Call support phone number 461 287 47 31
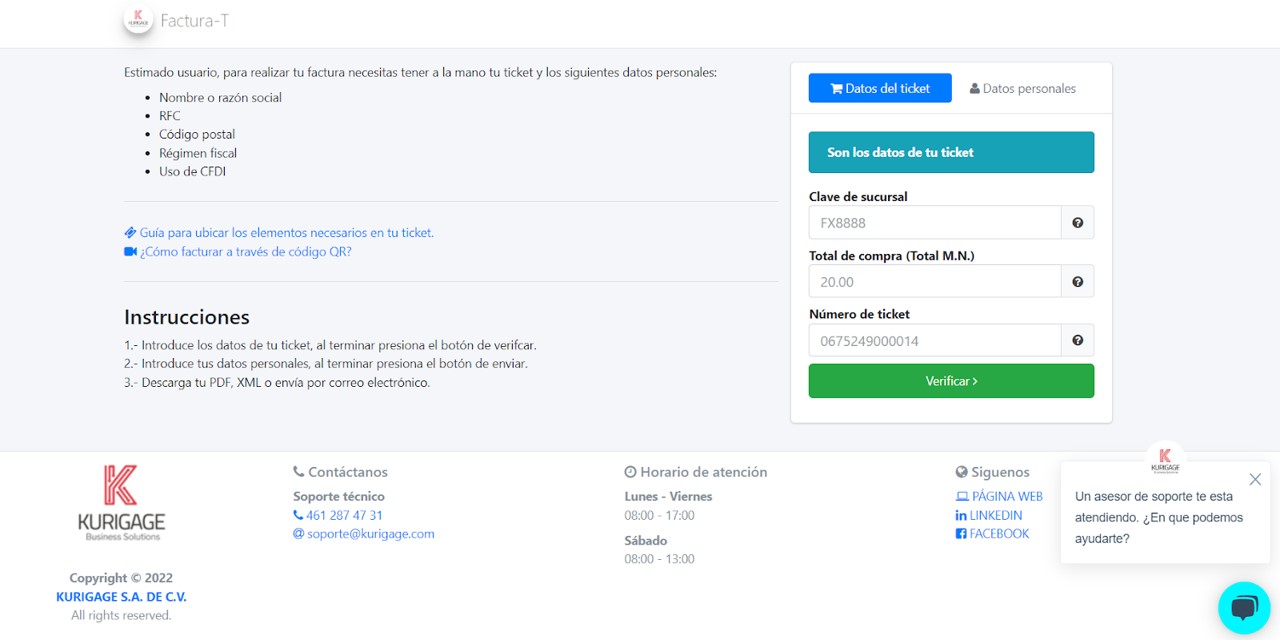 343,516
